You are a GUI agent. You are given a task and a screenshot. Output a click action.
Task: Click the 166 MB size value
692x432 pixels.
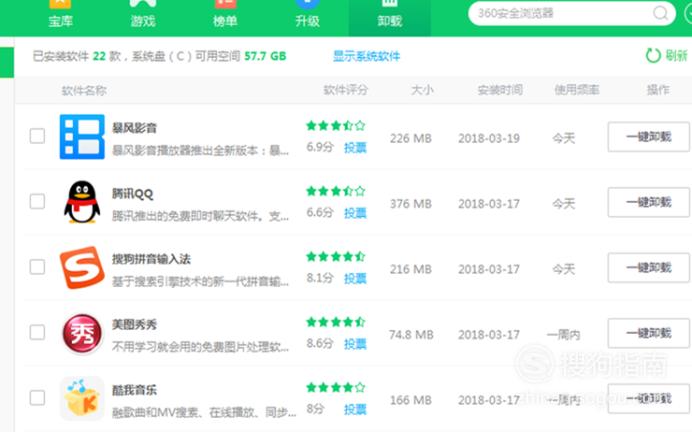pyautogui.click(x=411, y=400)
